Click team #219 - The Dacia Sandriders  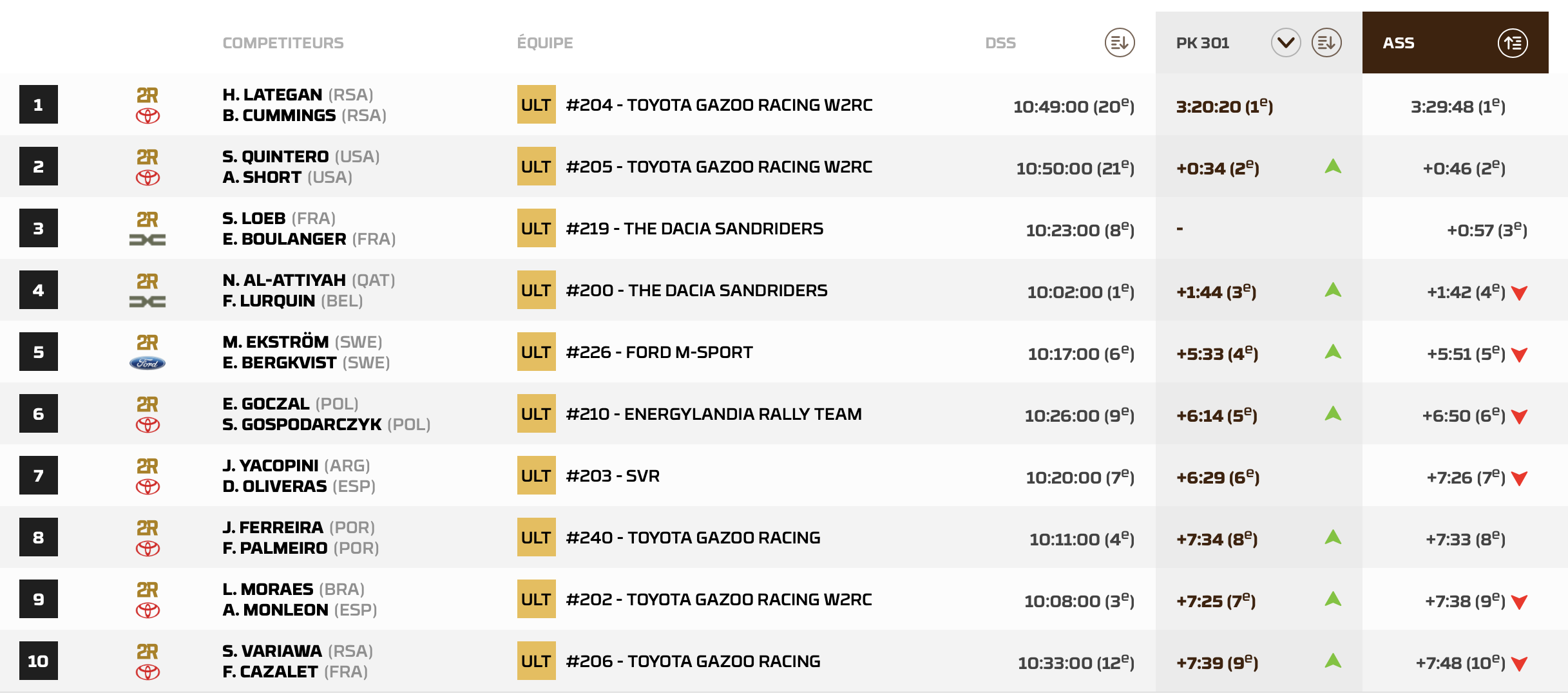694,229
